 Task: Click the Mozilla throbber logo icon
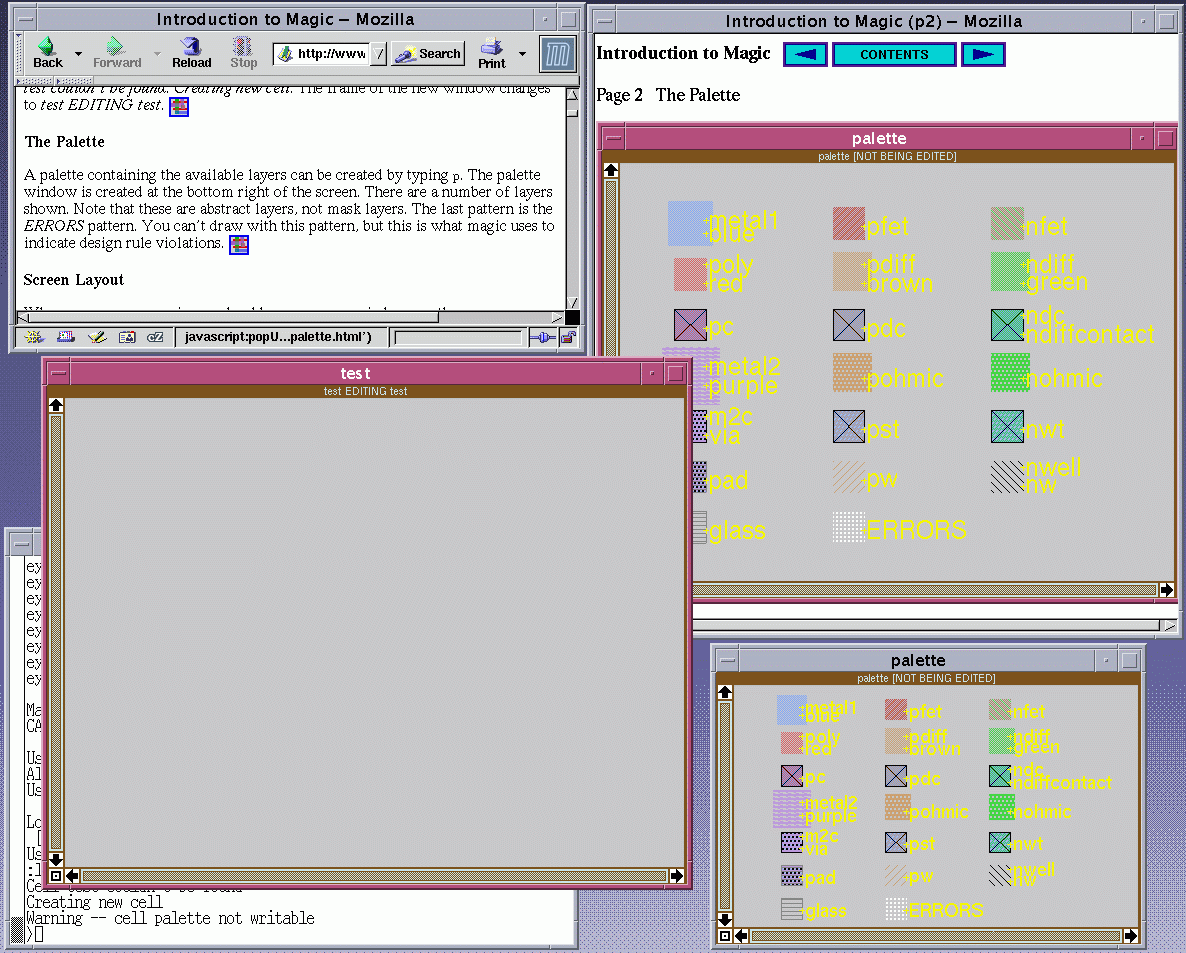557,54
